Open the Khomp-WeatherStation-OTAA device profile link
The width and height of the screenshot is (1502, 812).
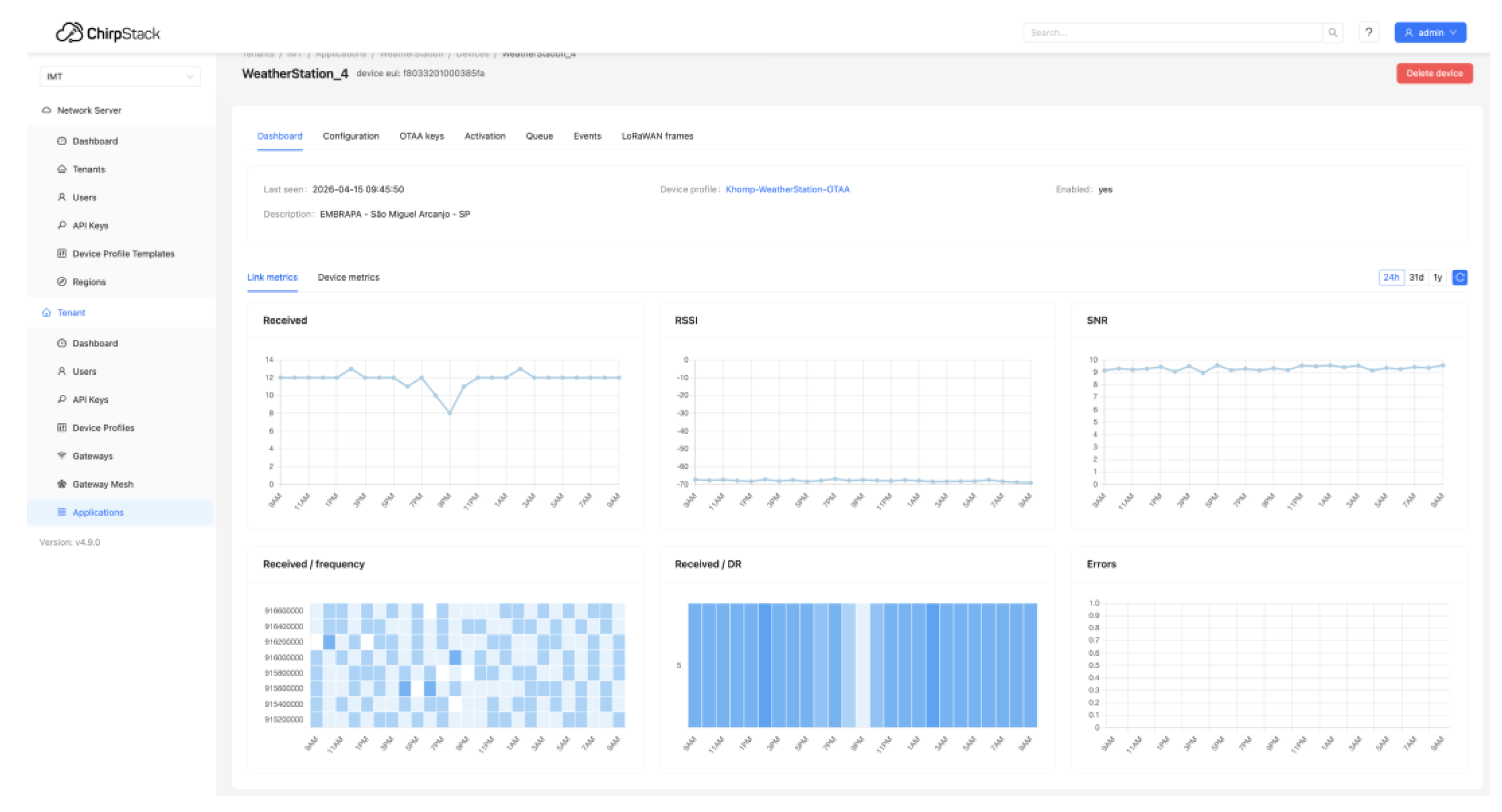[787, 189]
